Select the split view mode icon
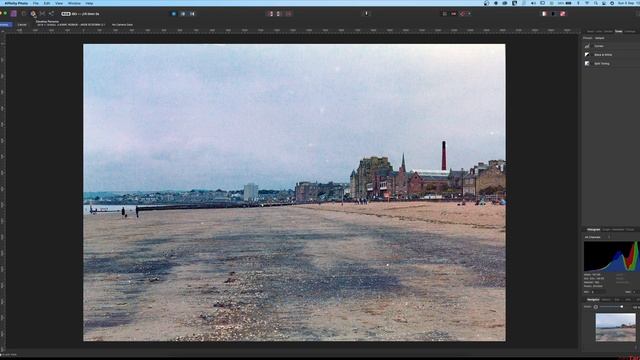This screenshot has width=640, height=360. point(183,13)
